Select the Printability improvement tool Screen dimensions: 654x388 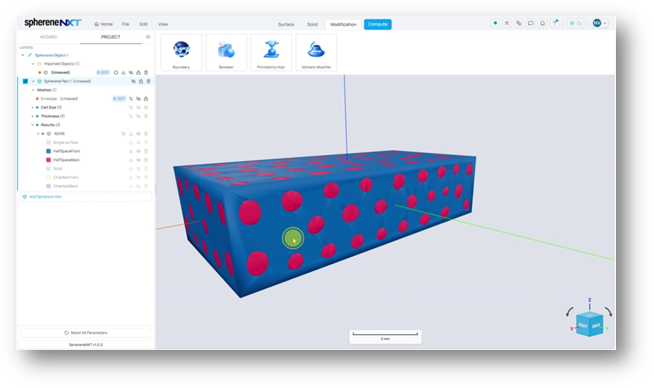[271, 53]
